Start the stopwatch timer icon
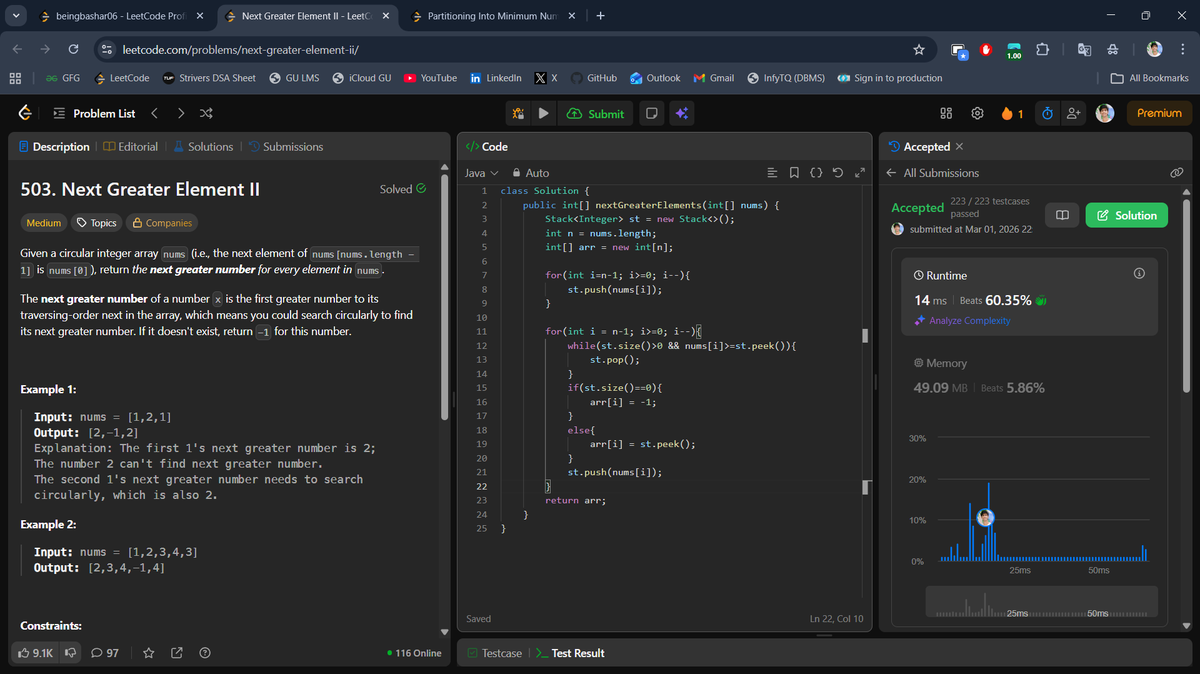 point(1047,113)
